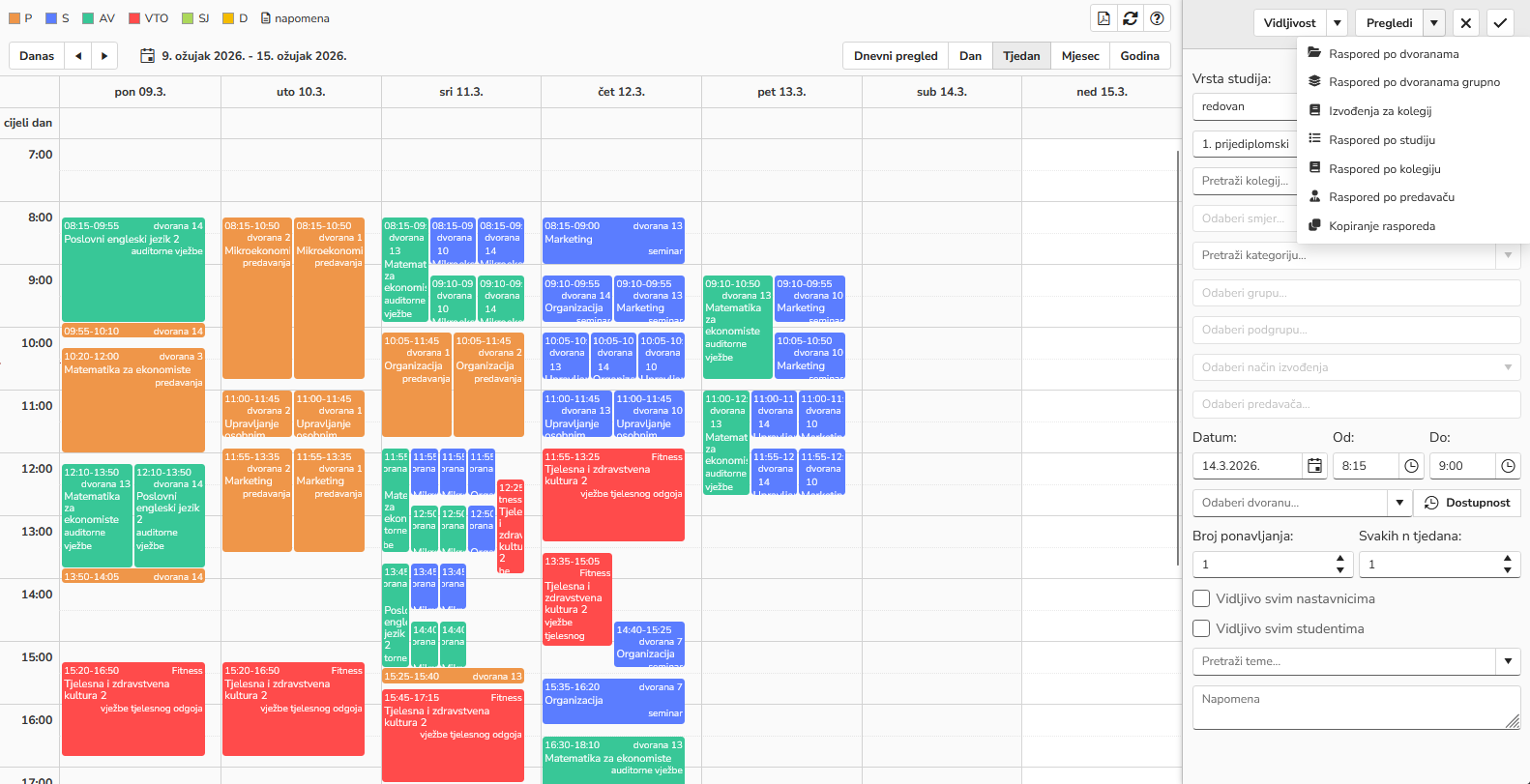Viewport: 1530px width, 784px height.
Task: Switch to the Mjesec view tab
Action: point(1079,56)
